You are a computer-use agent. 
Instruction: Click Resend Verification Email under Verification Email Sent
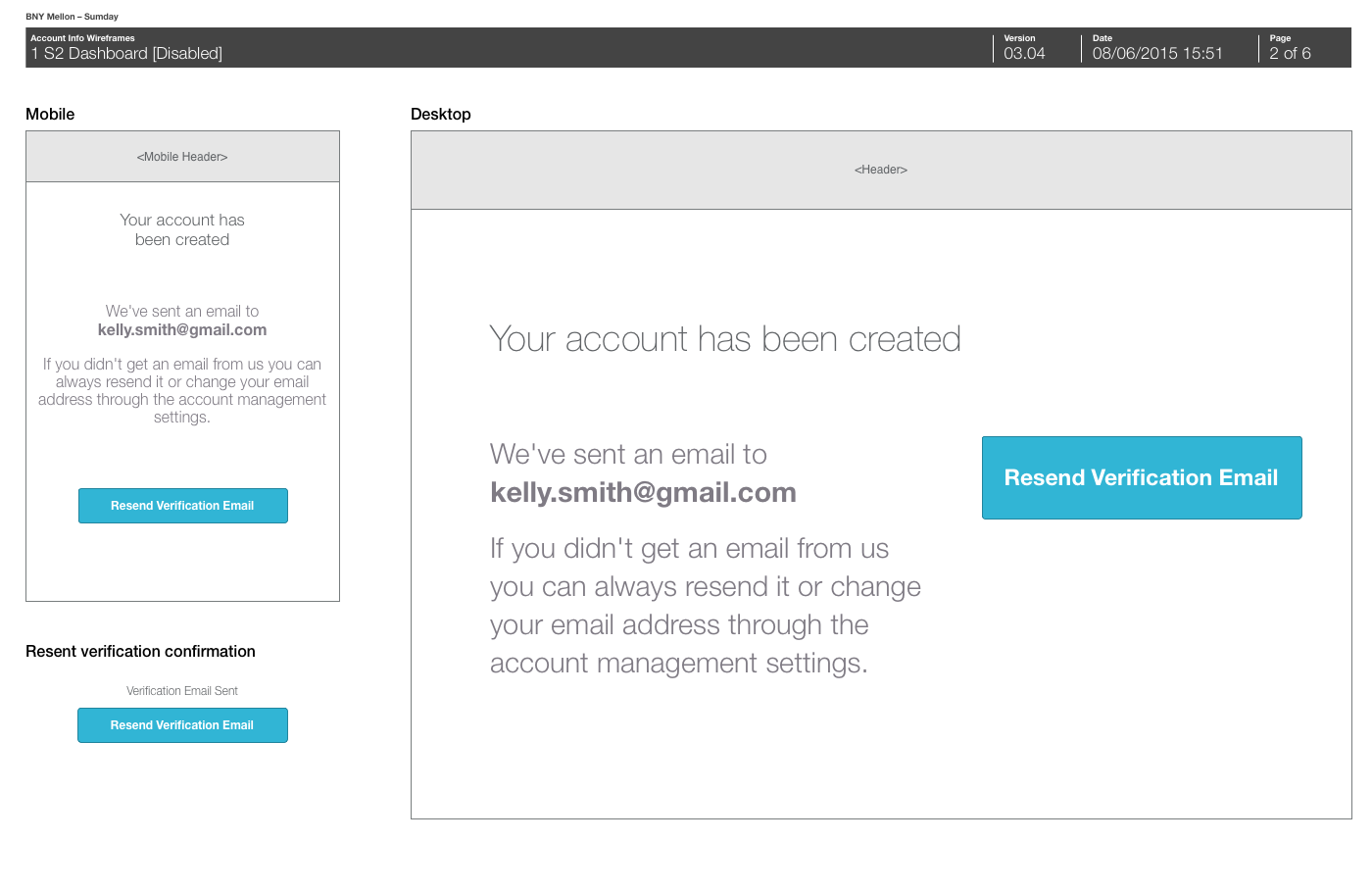182,725
